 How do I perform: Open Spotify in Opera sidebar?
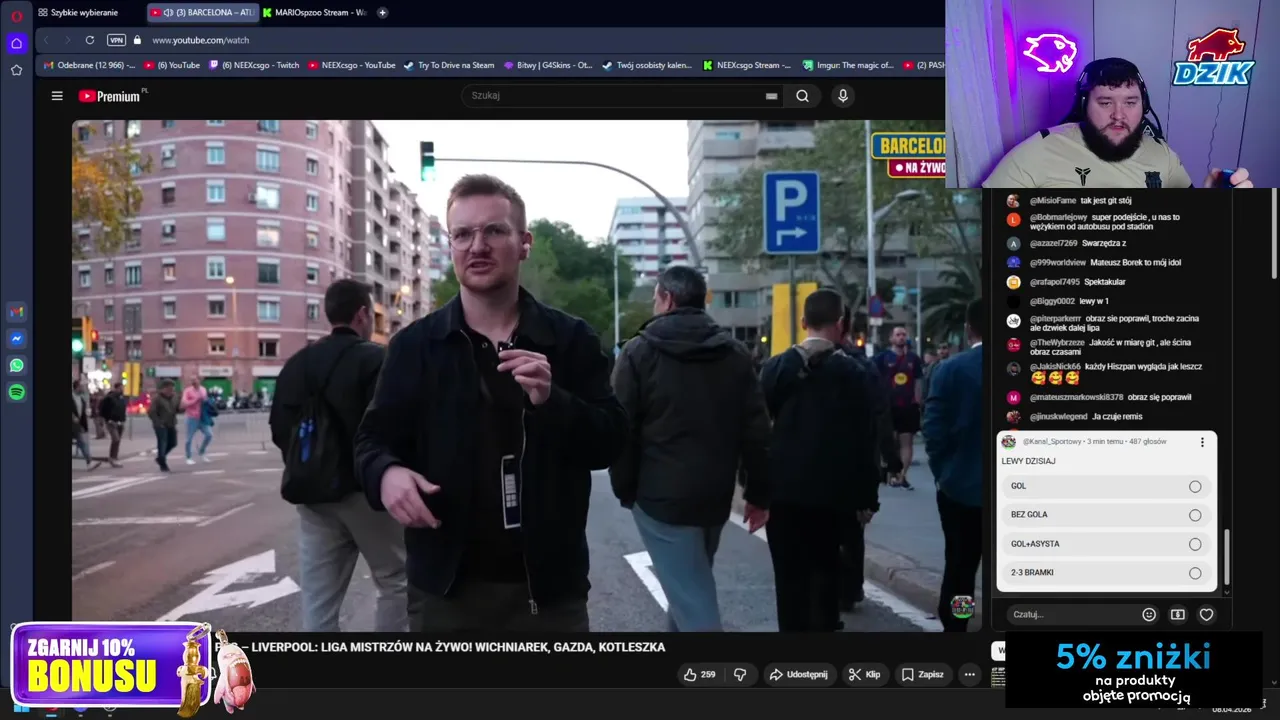(16, 393)
